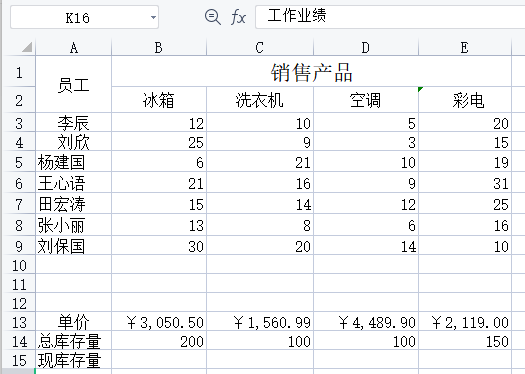This screenshot has width=525, height=374.
Task: Select column D header
Action: (366, 48)
